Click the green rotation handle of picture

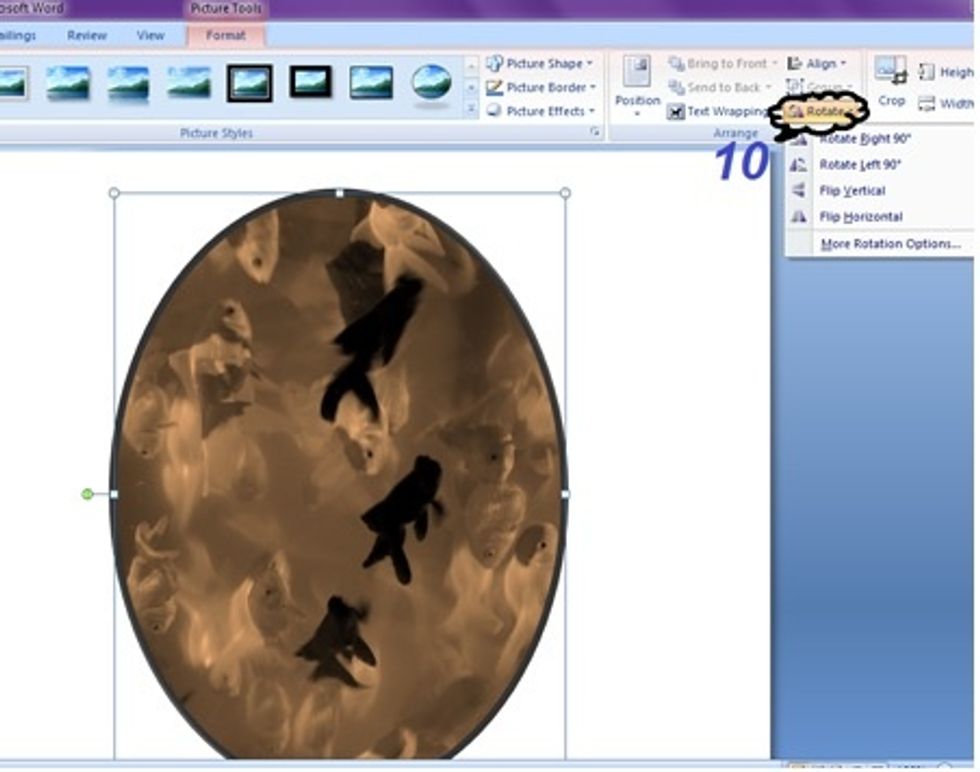coord(87,494)
